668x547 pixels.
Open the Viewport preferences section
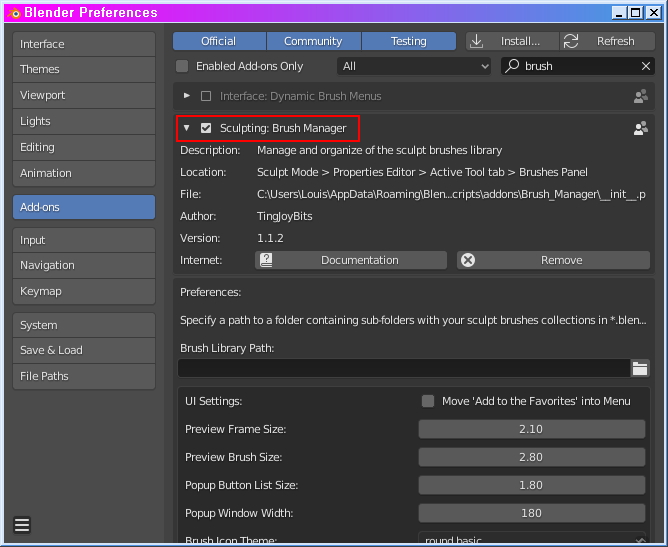pyautogui.click(x=84, y=95)
